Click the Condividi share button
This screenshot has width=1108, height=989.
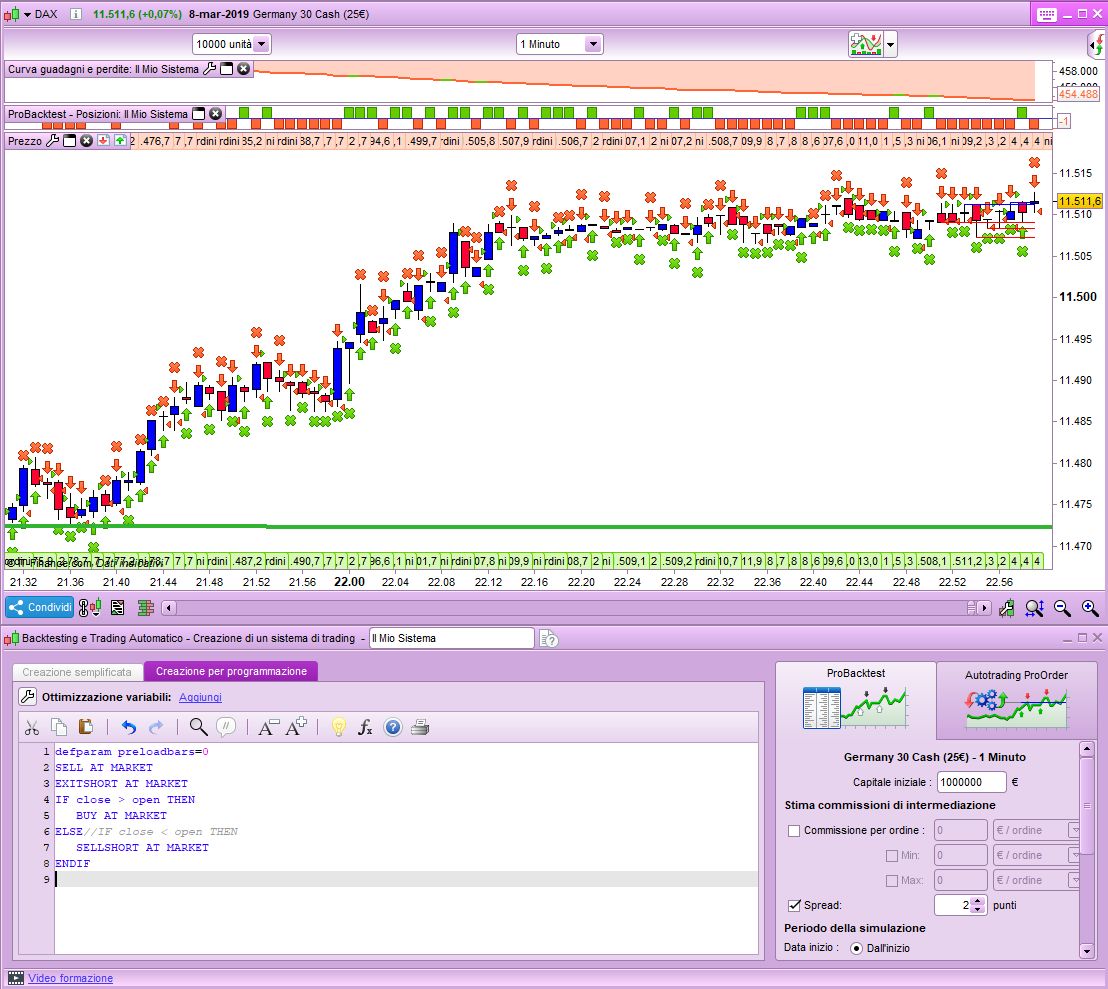click(40, 607)
